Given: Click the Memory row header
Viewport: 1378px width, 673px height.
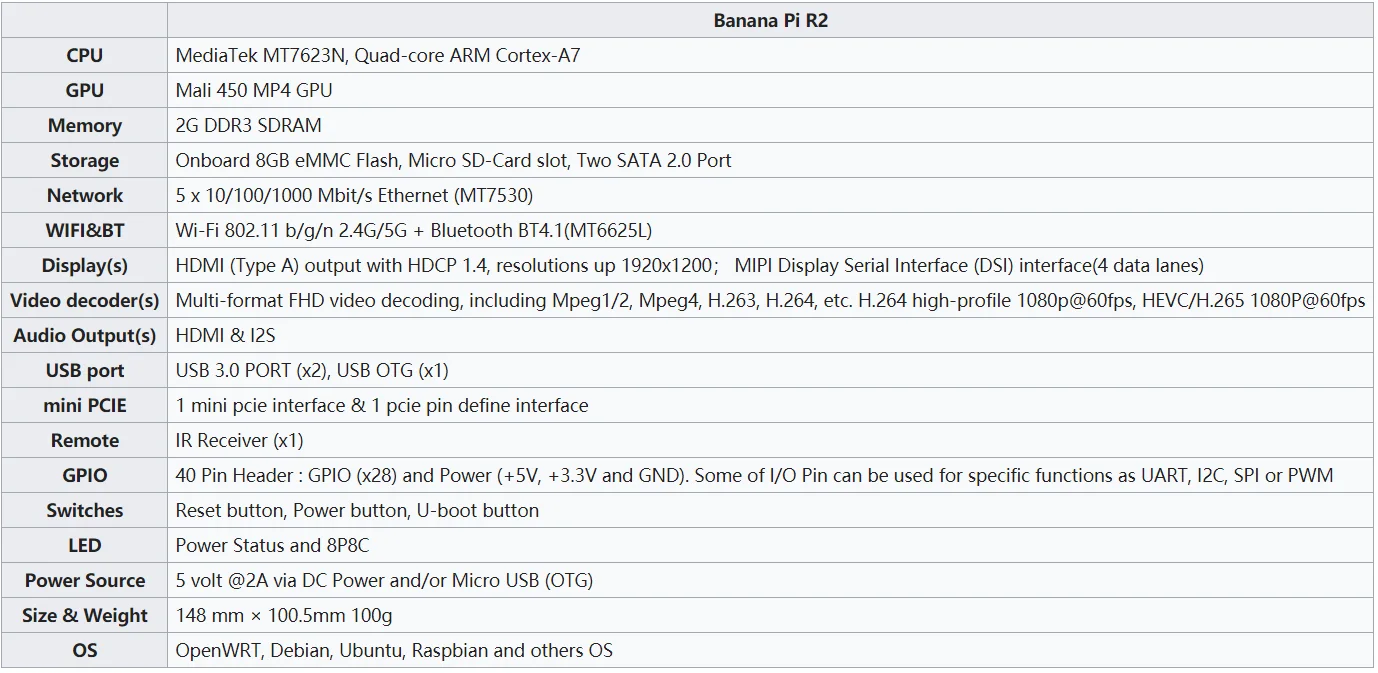Looking at the screenshot, I should (x=84, y=126).
